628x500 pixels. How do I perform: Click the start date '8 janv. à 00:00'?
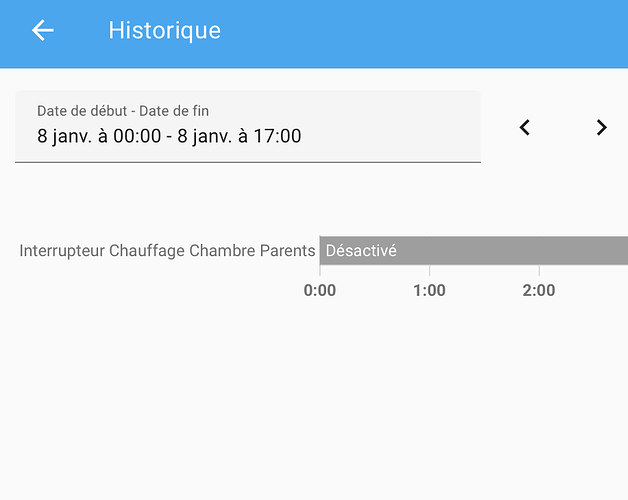(99, 136)
